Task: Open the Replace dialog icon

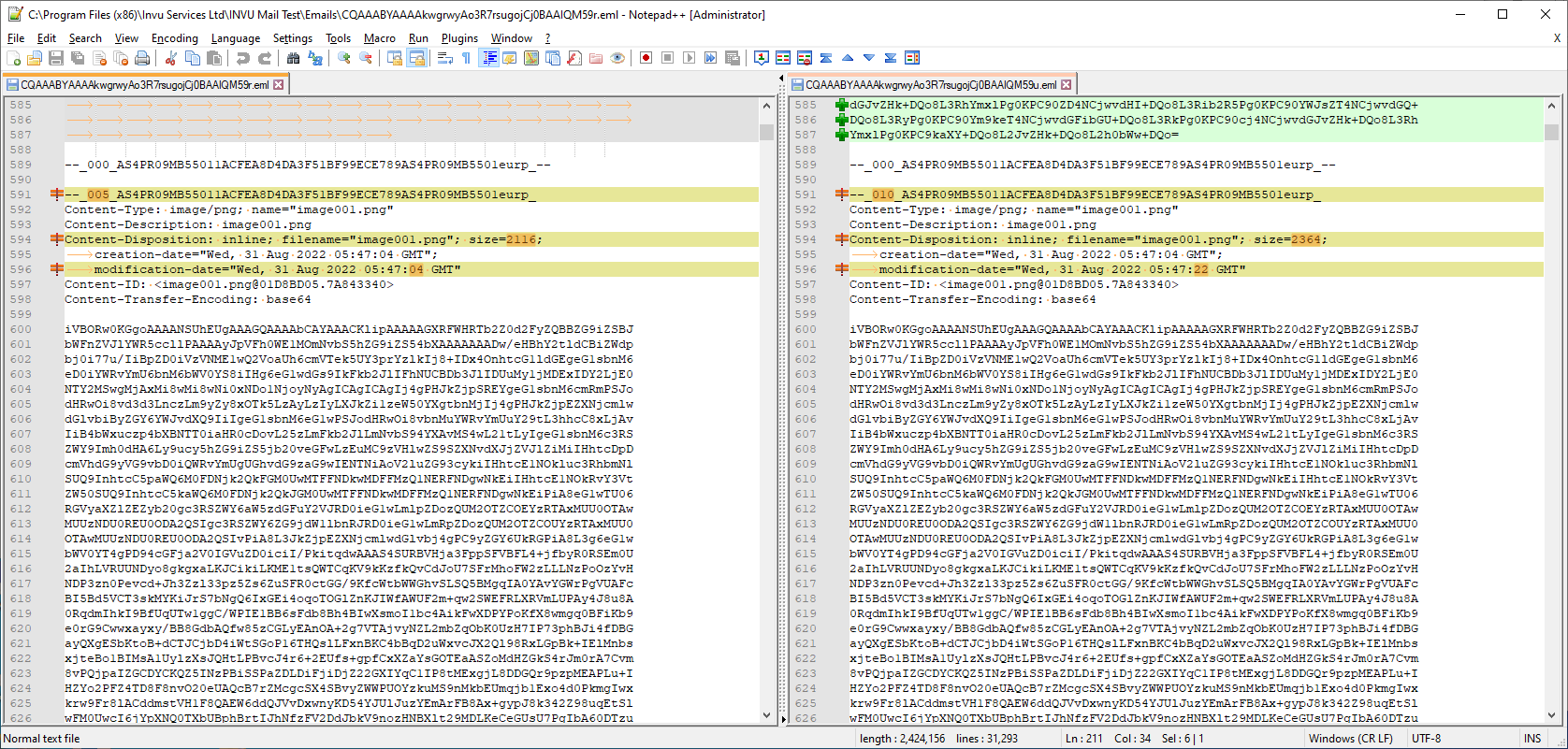Action: tap(315, 58)
